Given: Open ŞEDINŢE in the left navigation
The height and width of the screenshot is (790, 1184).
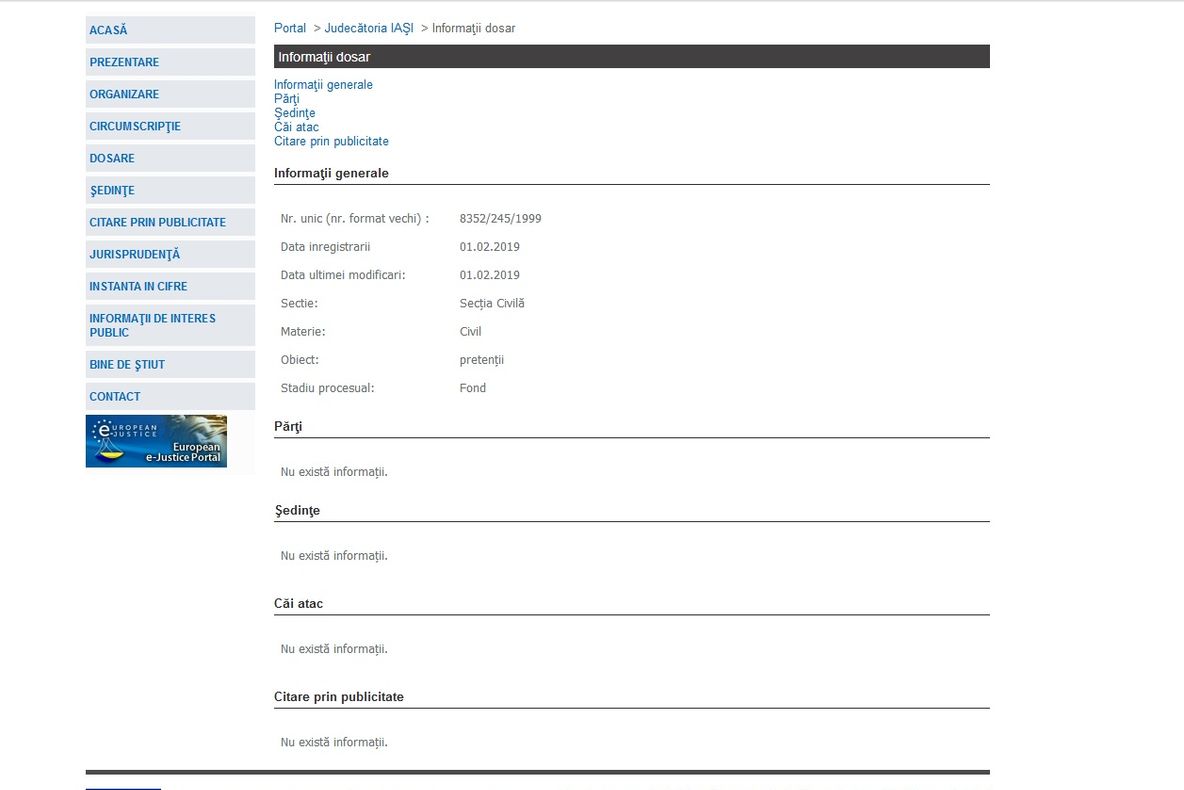Looking at the screenshot, I should point(112,190).
